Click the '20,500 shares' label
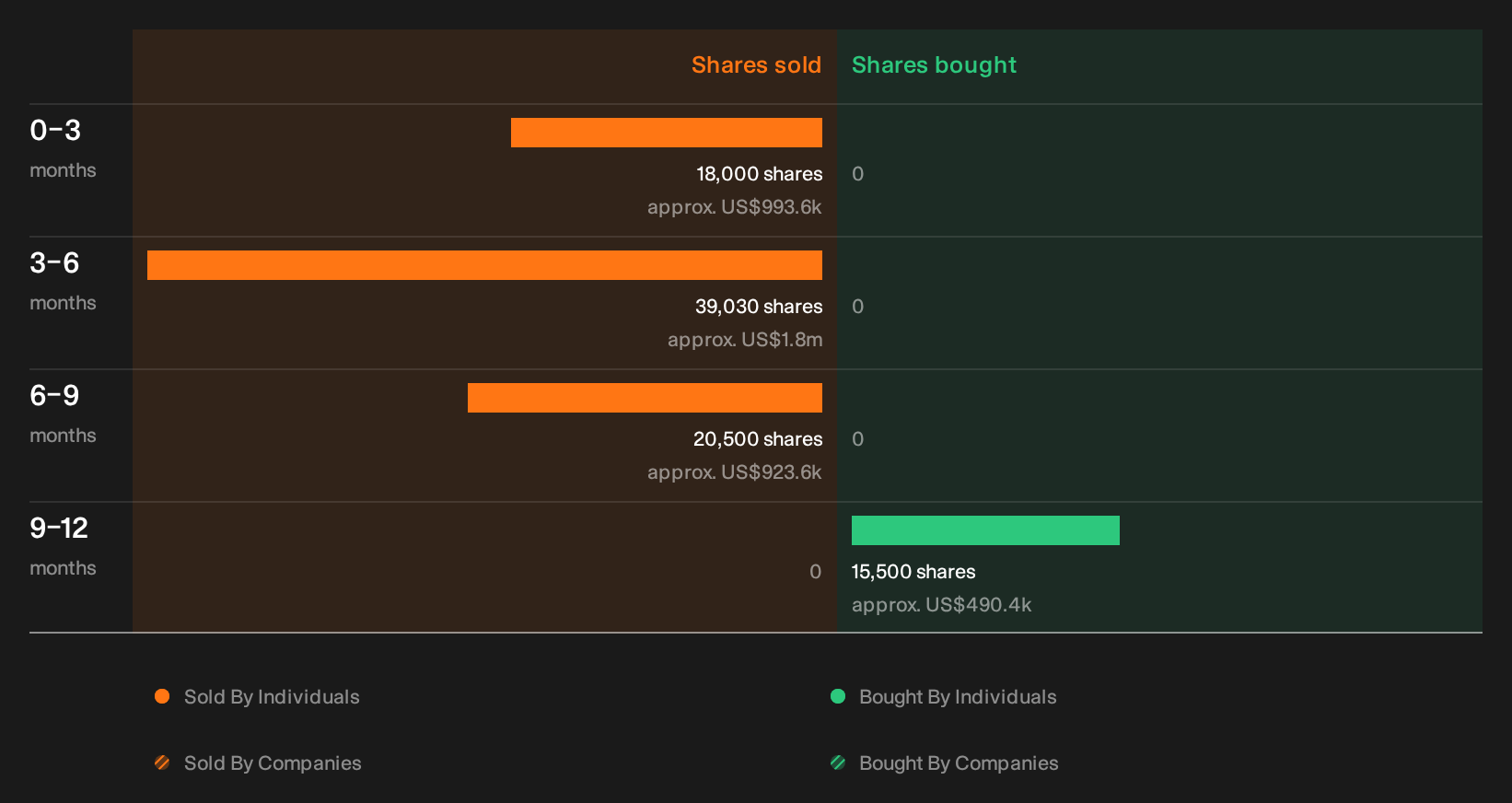Viewport: 1512px width, 803px height. click(x=758, y=439)
